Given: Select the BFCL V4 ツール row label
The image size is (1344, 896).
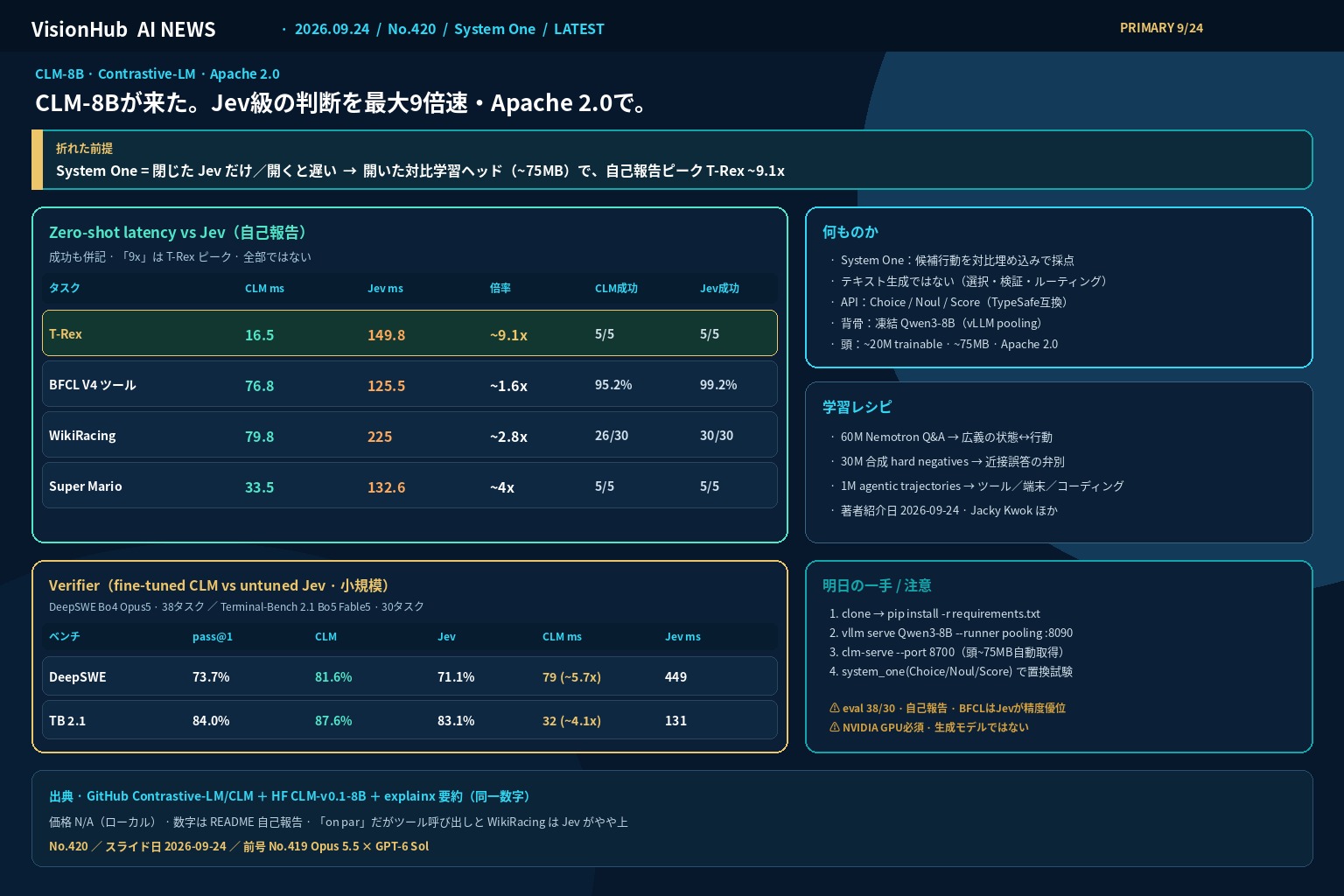Looking at the screenshot, I should [x=93, y=385].
